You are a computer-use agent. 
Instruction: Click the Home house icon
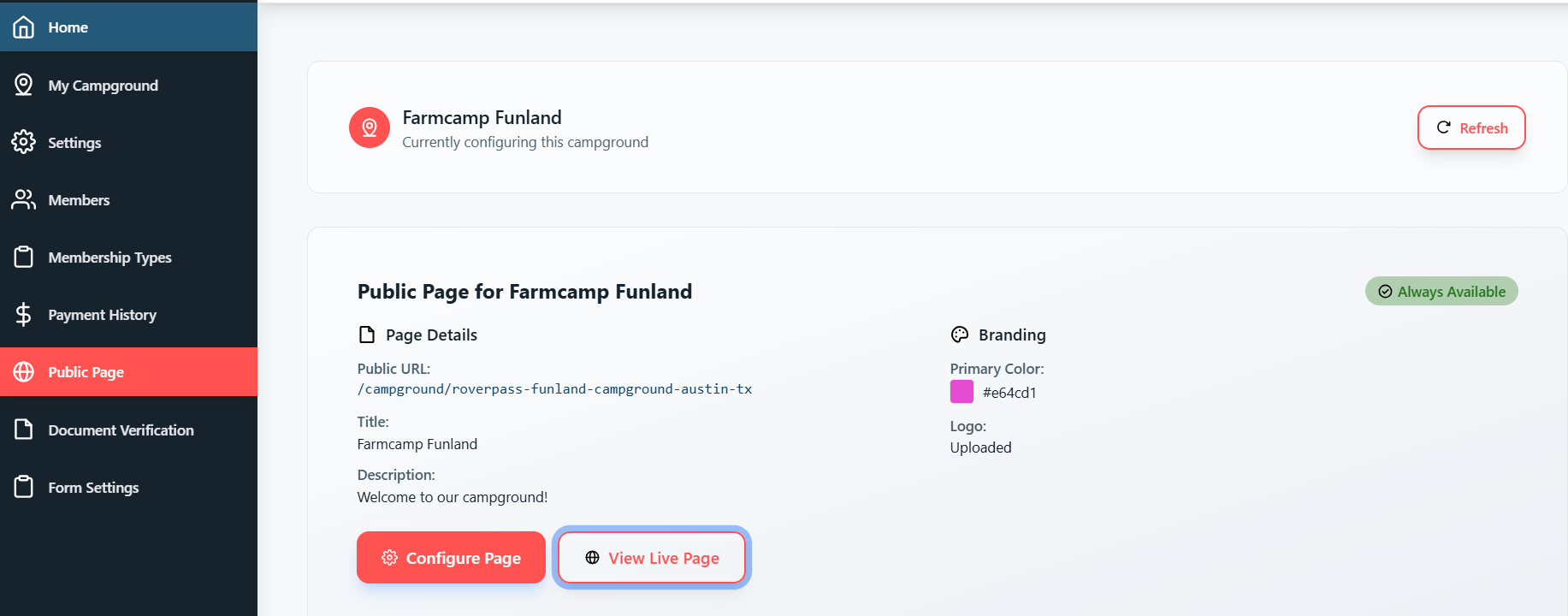tap(24, 27)
